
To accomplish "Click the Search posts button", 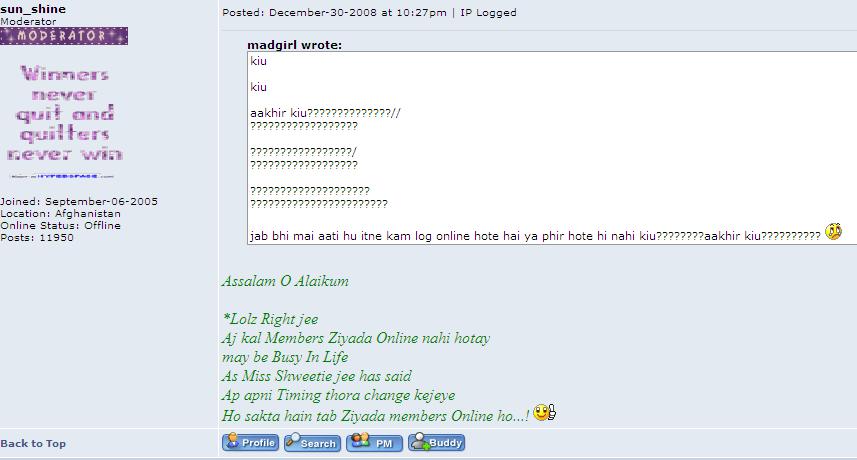I will (312, 443).
